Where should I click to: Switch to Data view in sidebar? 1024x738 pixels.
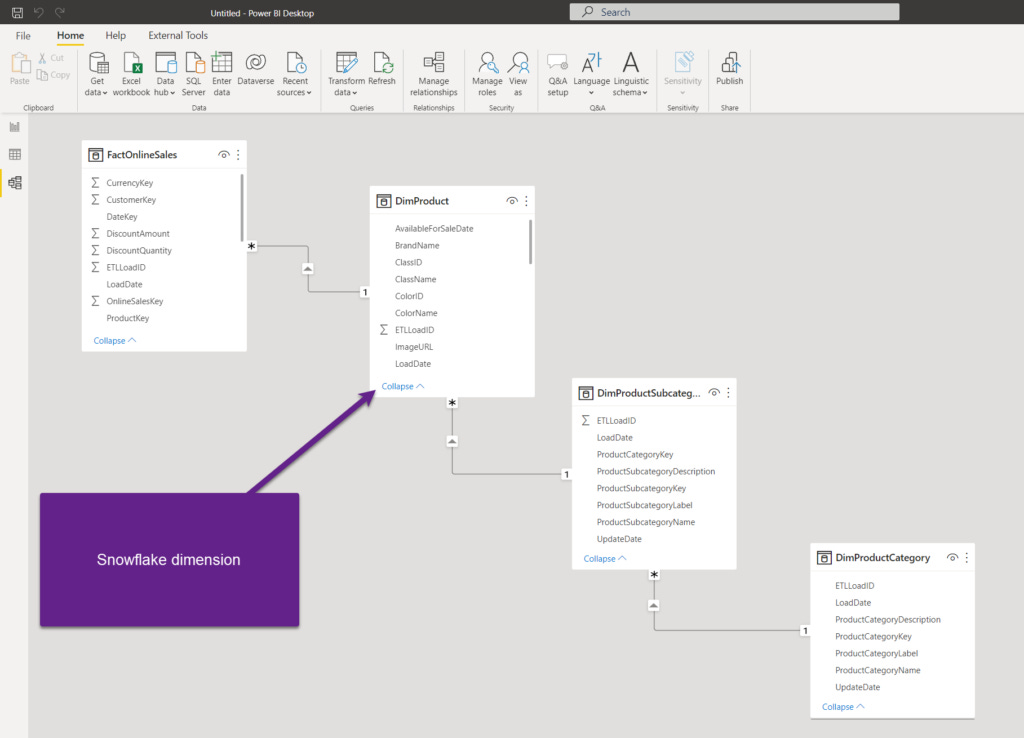[x=14, y=155]
